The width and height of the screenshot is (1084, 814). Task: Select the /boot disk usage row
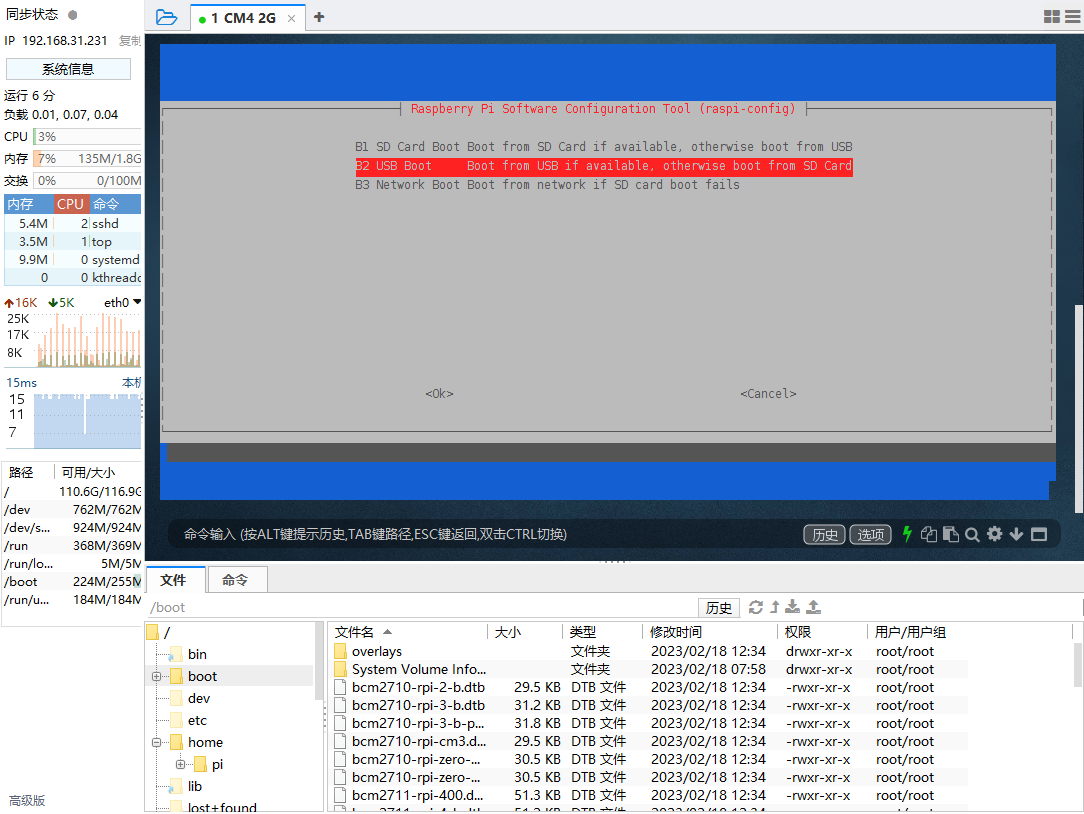(x=73, y=582)
